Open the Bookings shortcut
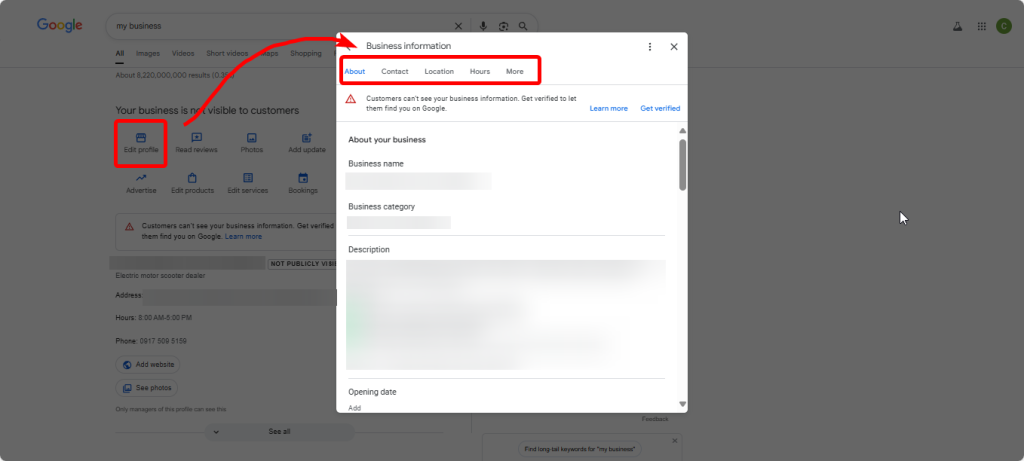This screenshot has width=1024, height=461. point(303,183)
